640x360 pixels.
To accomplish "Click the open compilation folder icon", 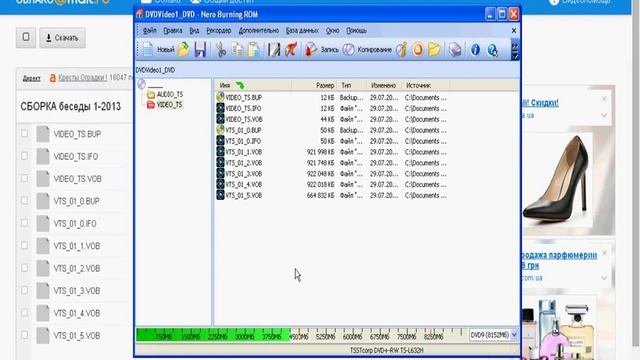I will pyautogui.click(x=184, y=50).
